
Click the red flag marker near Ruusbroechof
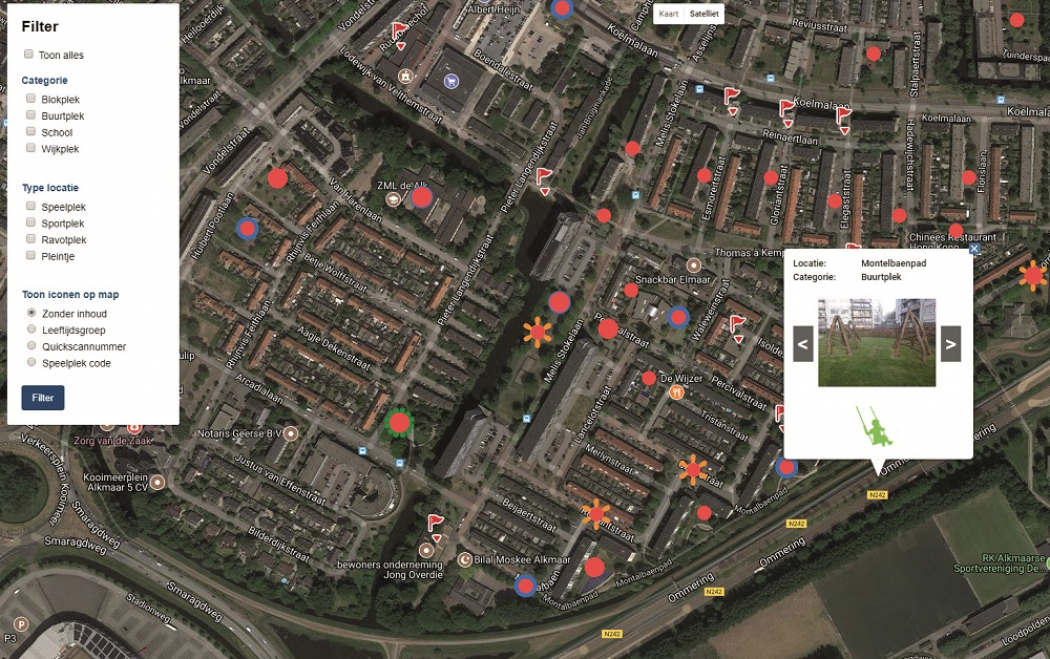pos(400,35)
